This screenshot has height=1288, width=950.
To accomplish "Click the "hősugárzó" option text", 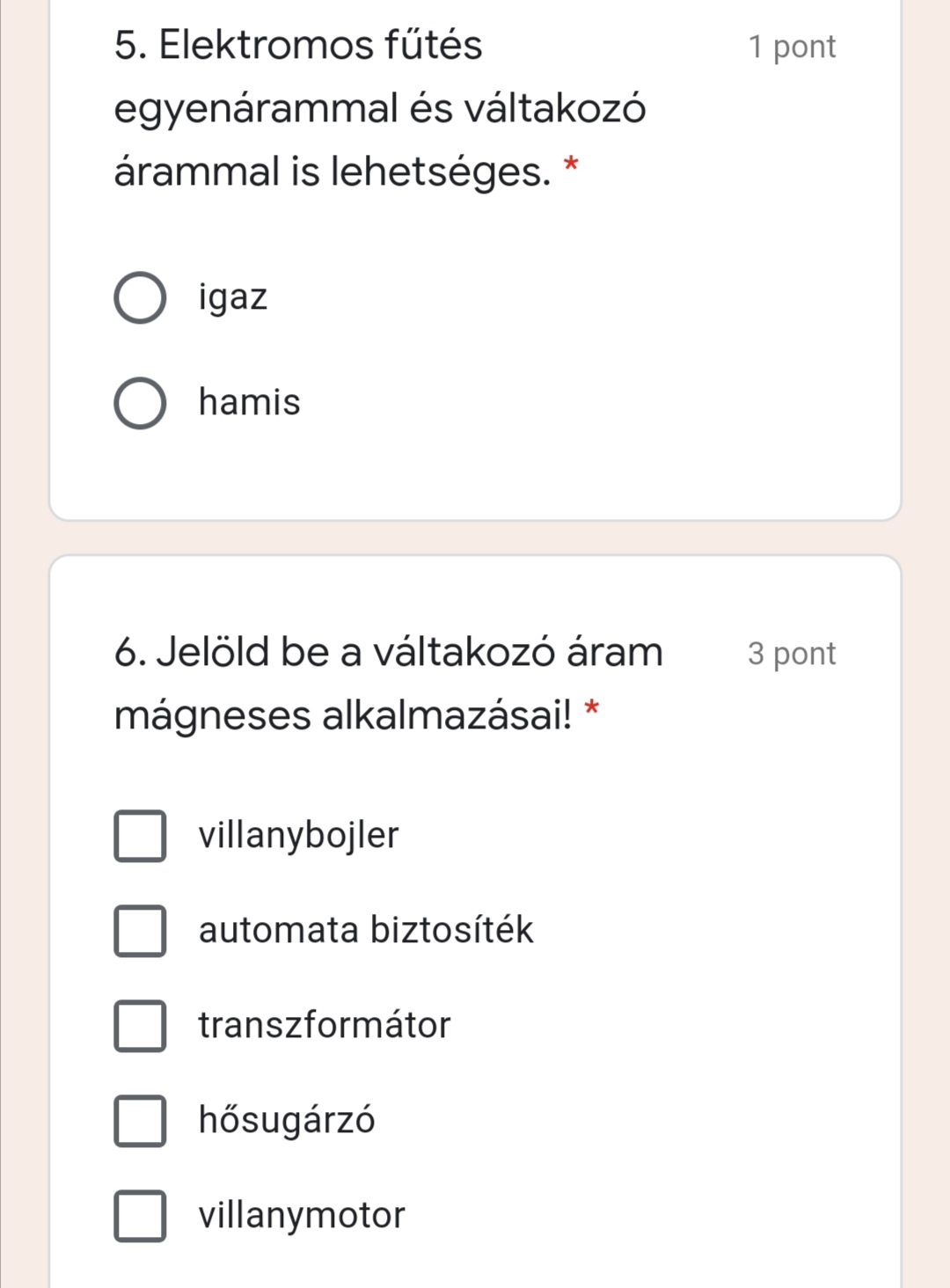I will tap(287, 1120).
